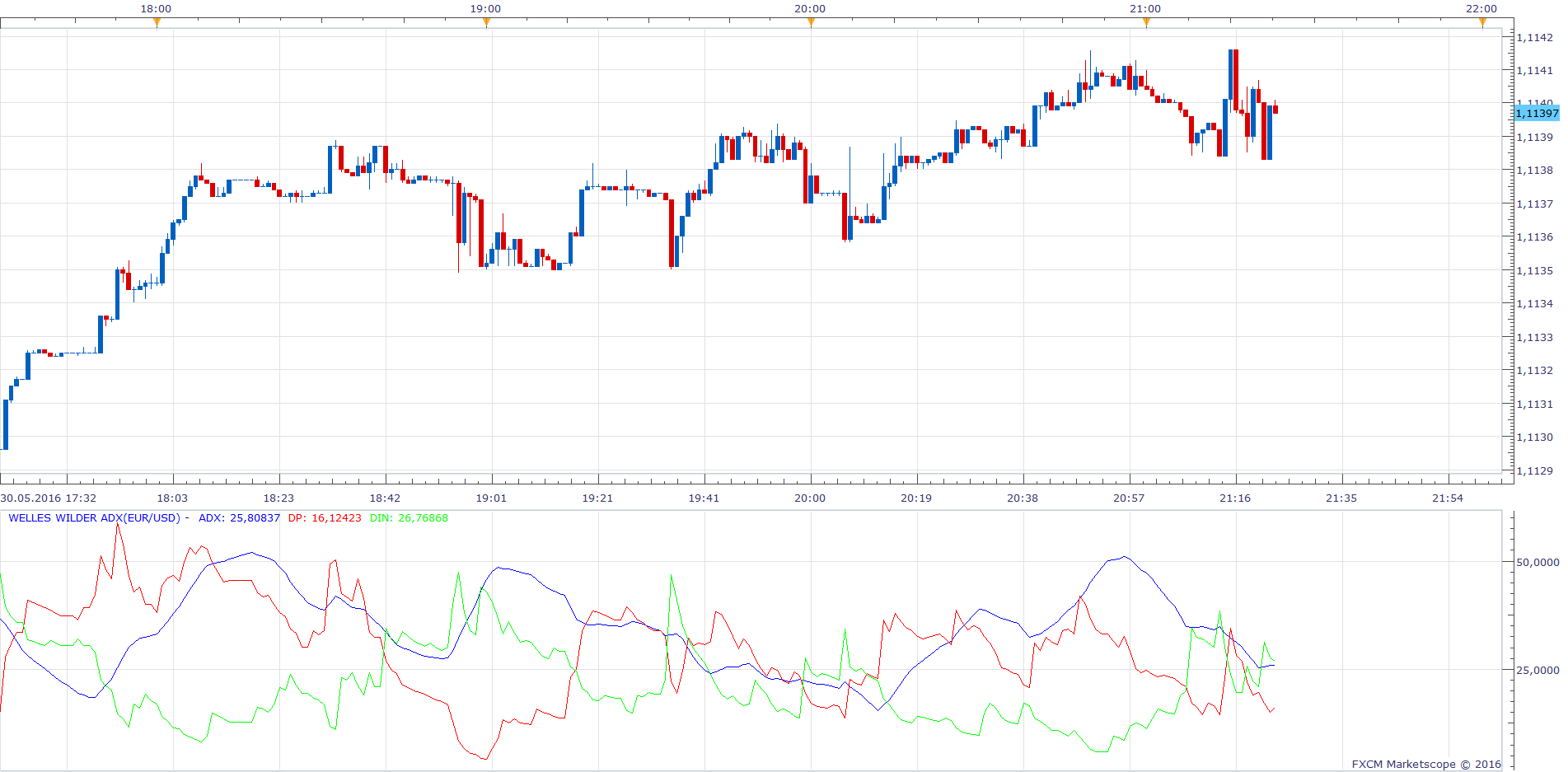This screenshot has height=772, width=1568.
Task: Click the 1,1133 price axis label
Action: (1535, 337)
